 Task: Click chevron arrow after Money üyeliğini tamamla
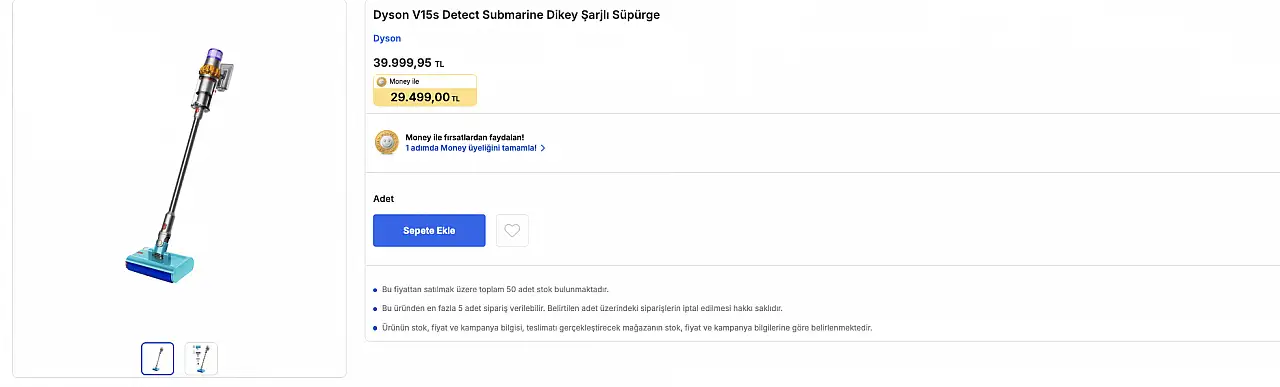click(543, 148)
